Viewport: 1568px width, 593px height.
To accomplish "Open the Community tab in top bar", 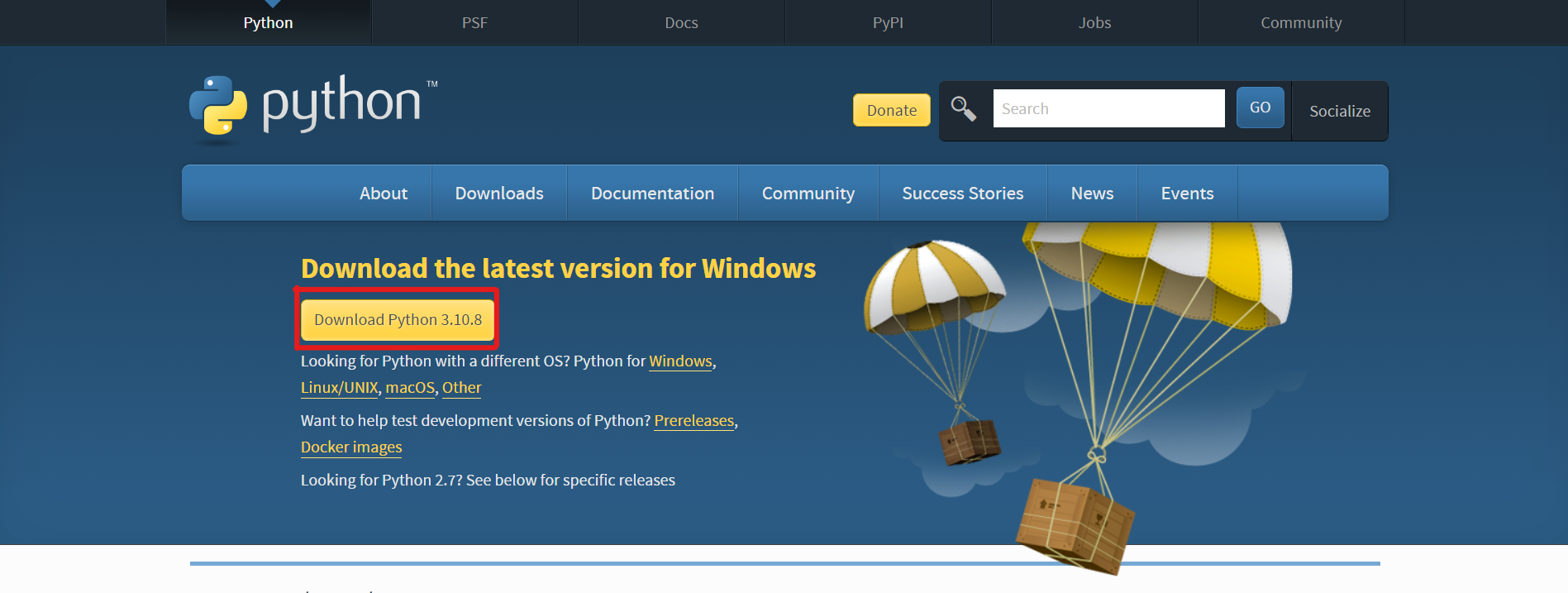I will (1302, 22).
